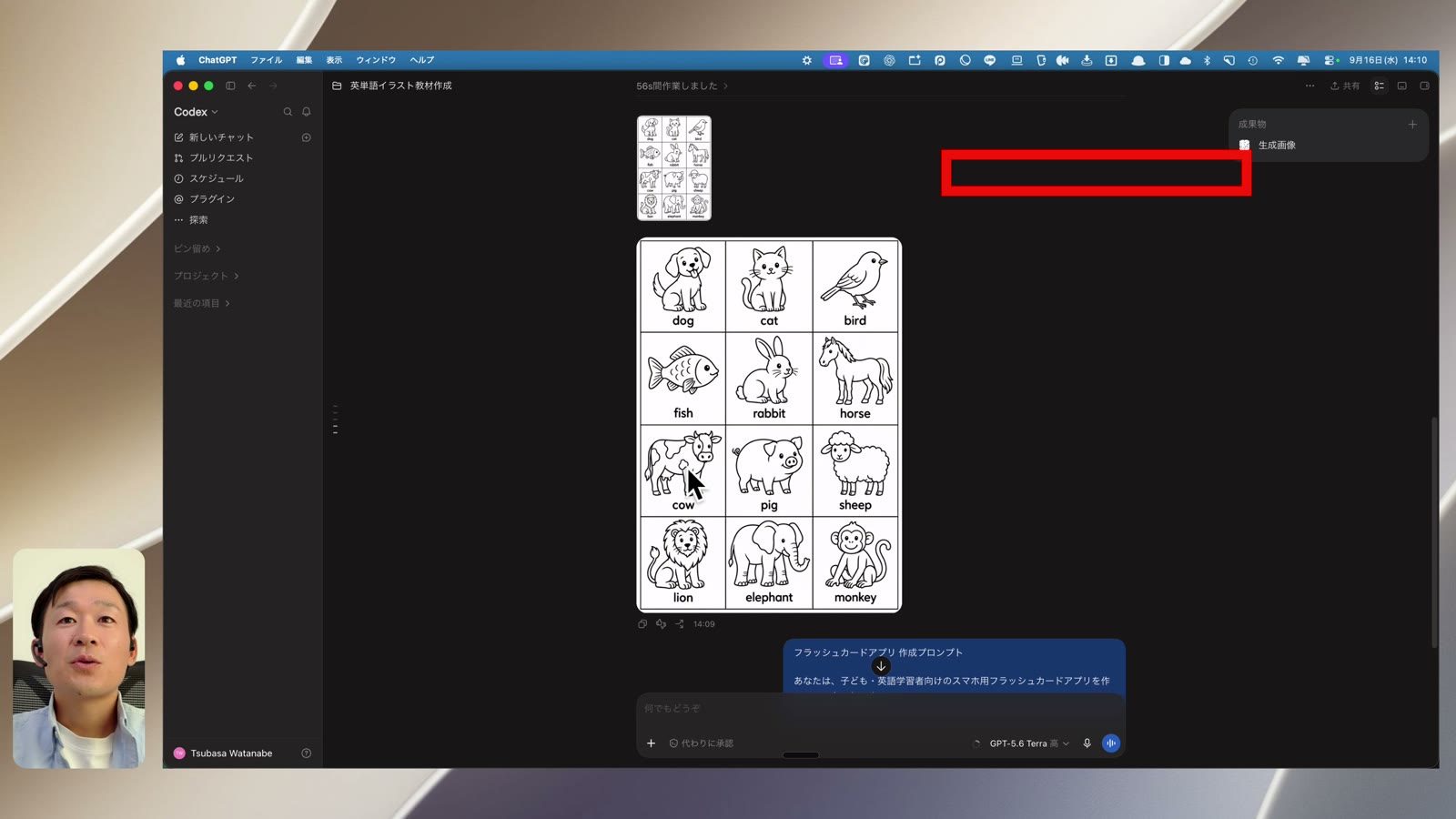The width and height of the screenshot is (1456, 819).
Task: Open the ウィンドウ menu
Action: [x=376, y=60]
